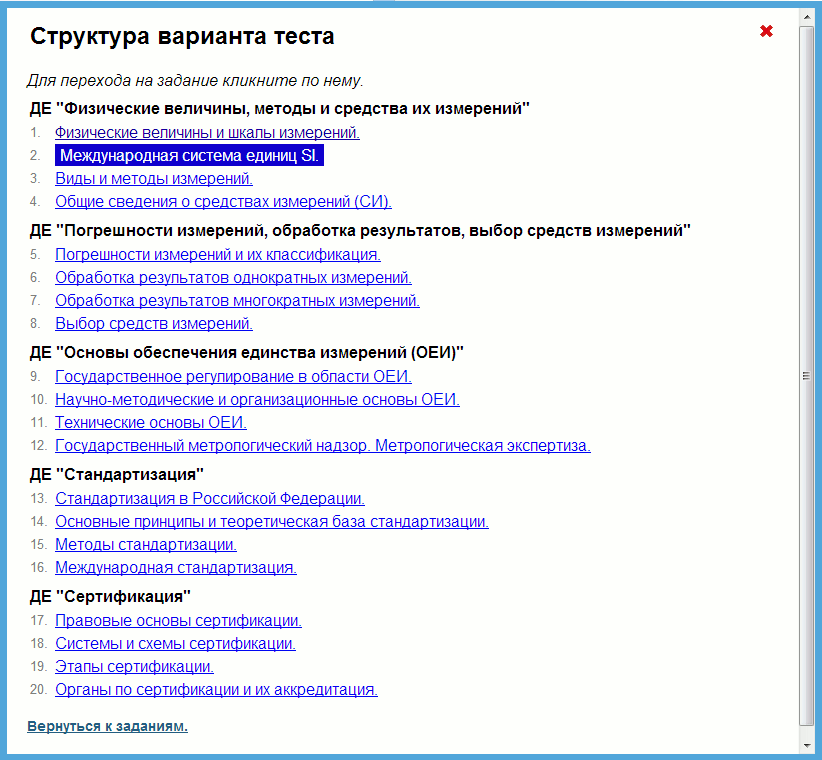822x760 pixels.
Task: Open 'Общие сведения о средствах измерений (СИ)'
Action: coord(223,202)
